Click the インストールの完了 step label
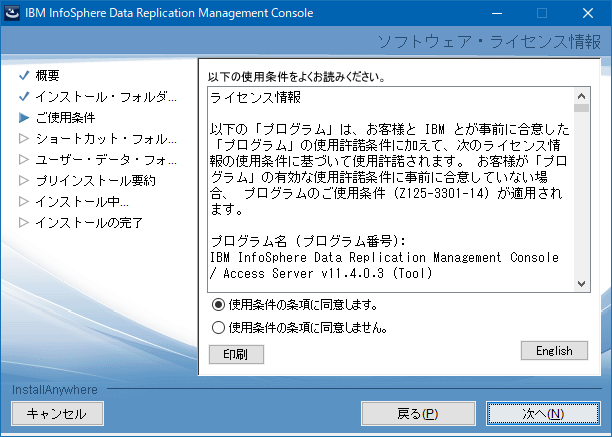612x437 pixels. (89, 223)
